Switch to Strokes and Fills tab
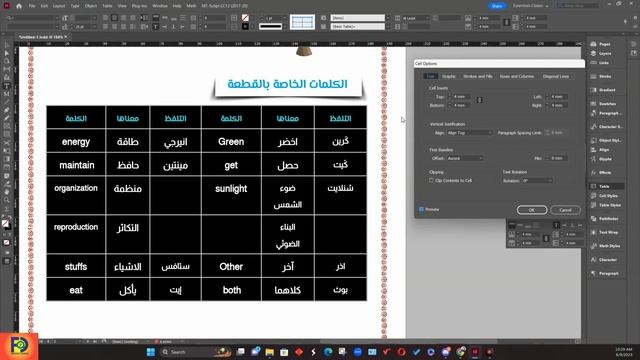 tap(478, 76)
